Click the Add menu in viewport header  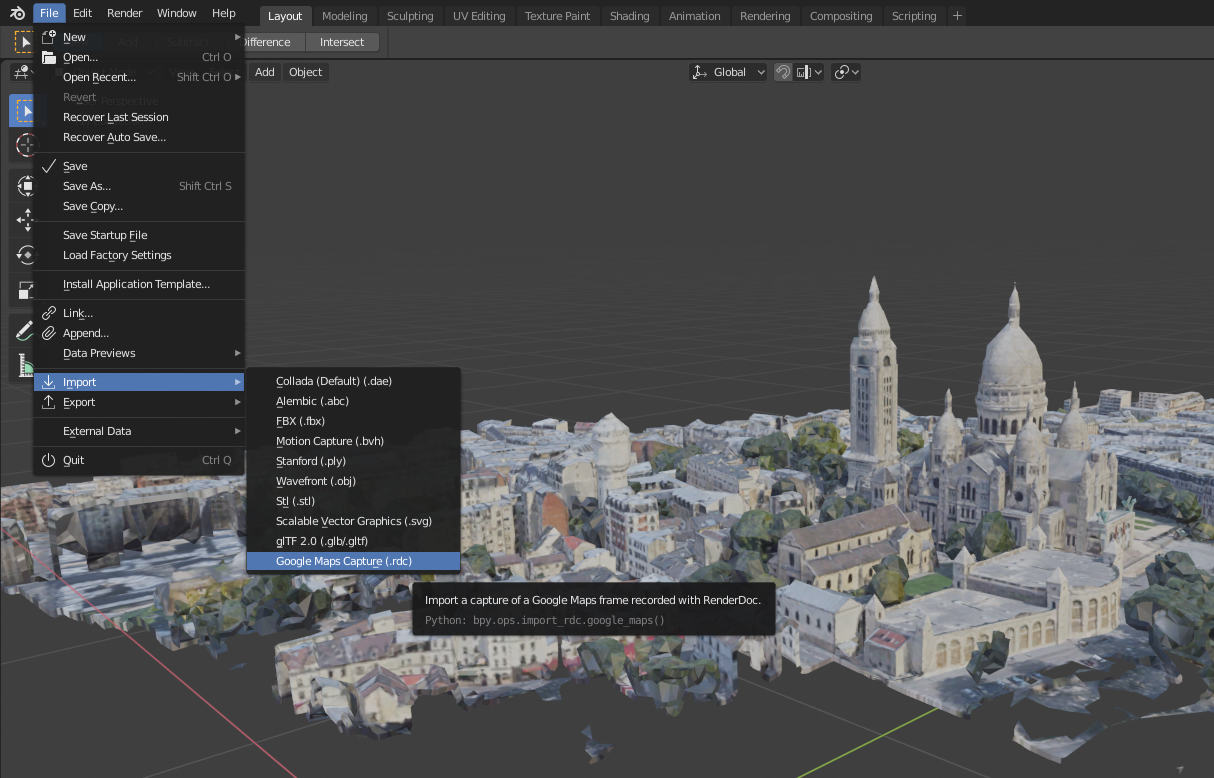click(264, 72)
